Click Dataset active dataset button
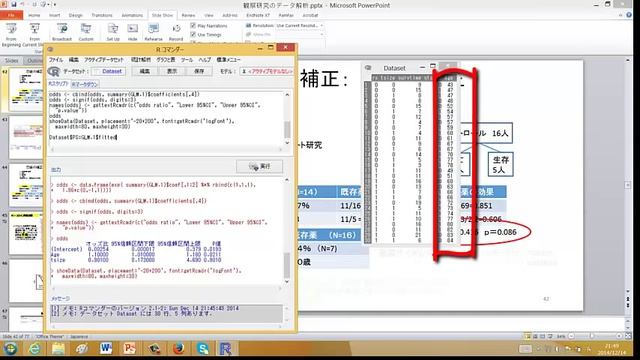 pos(109,71)
